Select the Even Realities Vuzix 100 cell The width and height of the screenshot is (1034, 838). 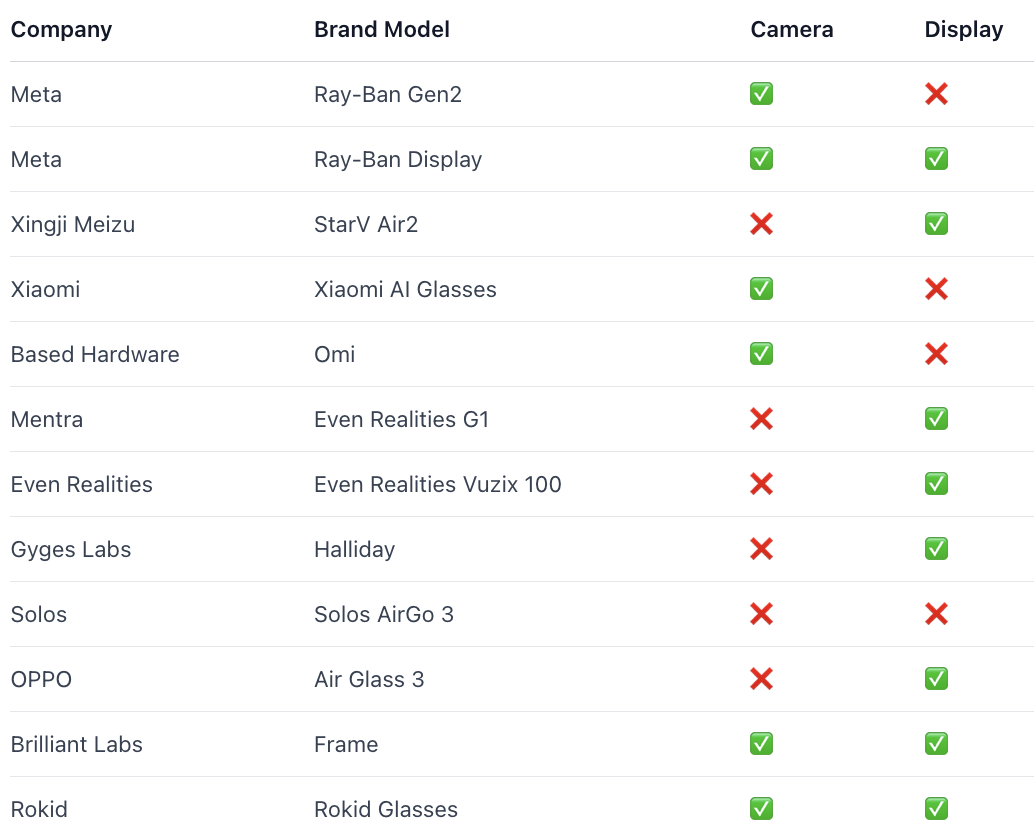tap(437, 484)
